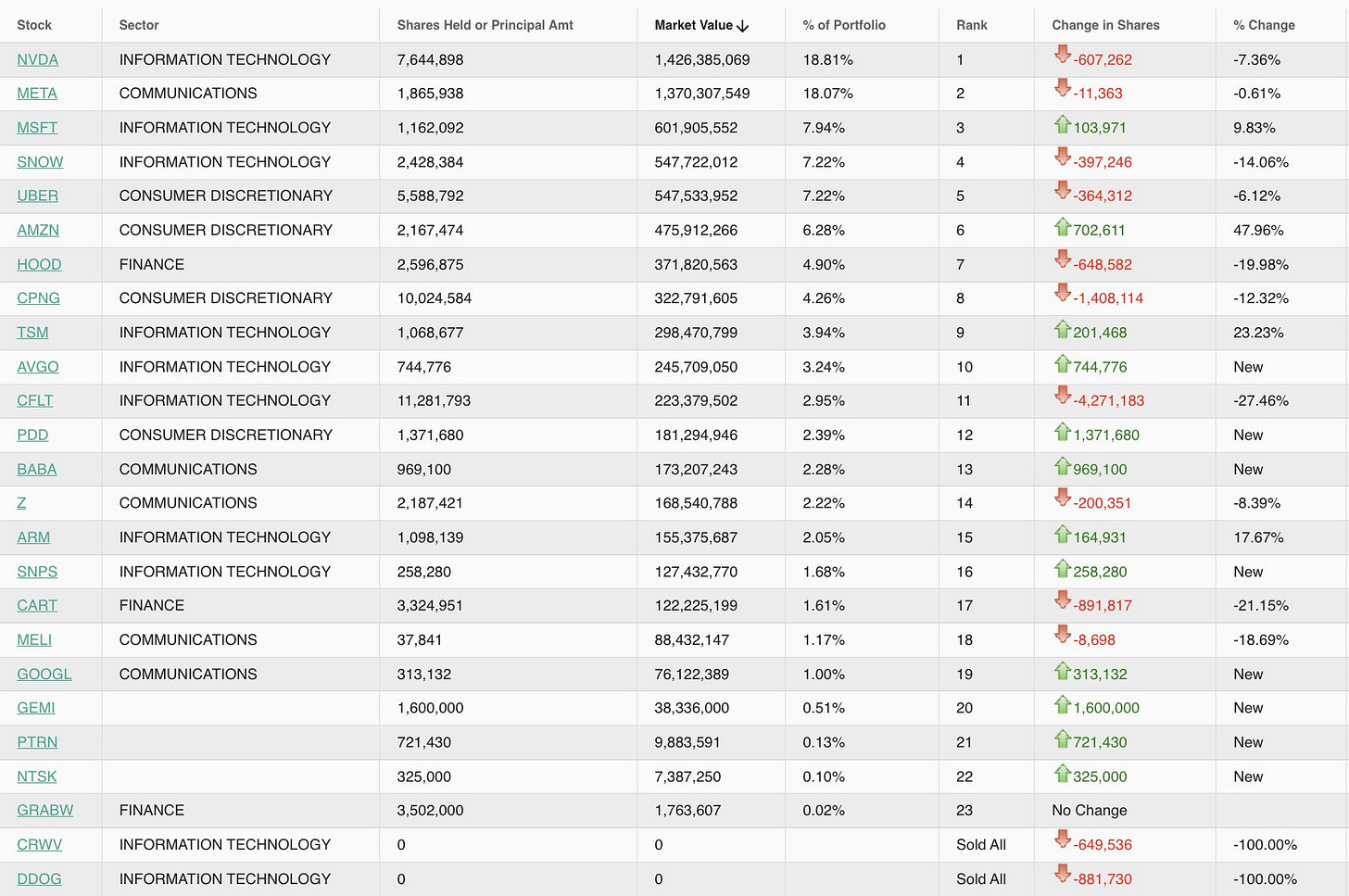Open the Z ticker link
Screen dimensions: 1349x896
coord(21,503)
